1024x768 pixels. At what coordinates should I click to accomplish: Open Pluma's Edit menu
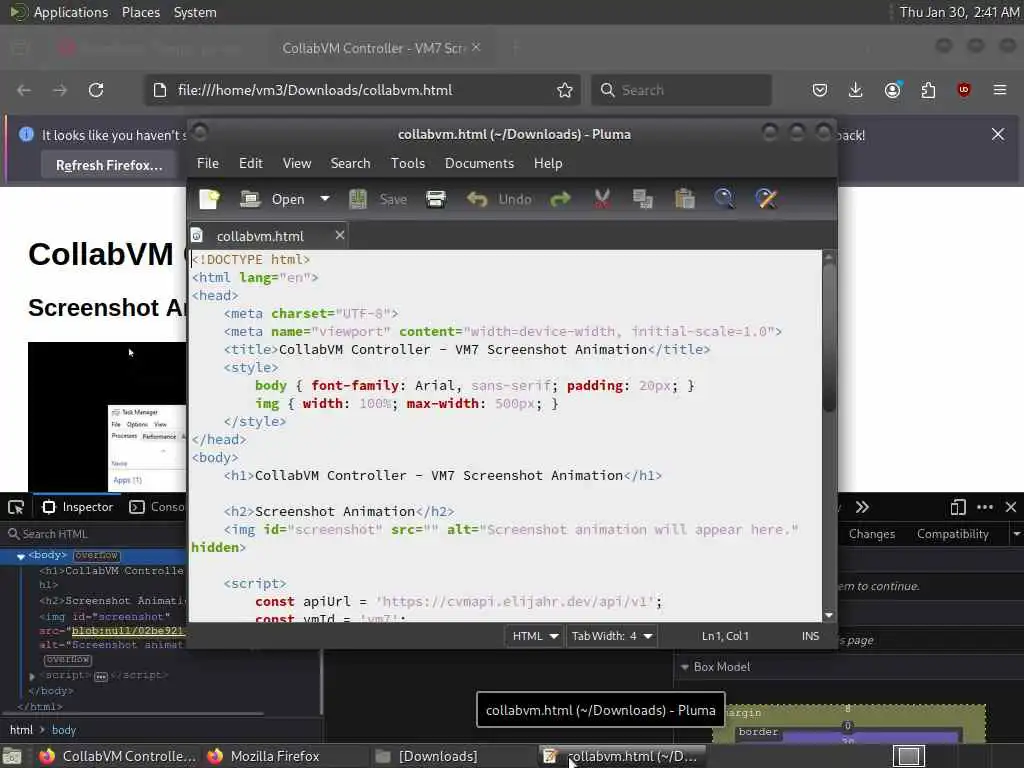pos(251,163)
